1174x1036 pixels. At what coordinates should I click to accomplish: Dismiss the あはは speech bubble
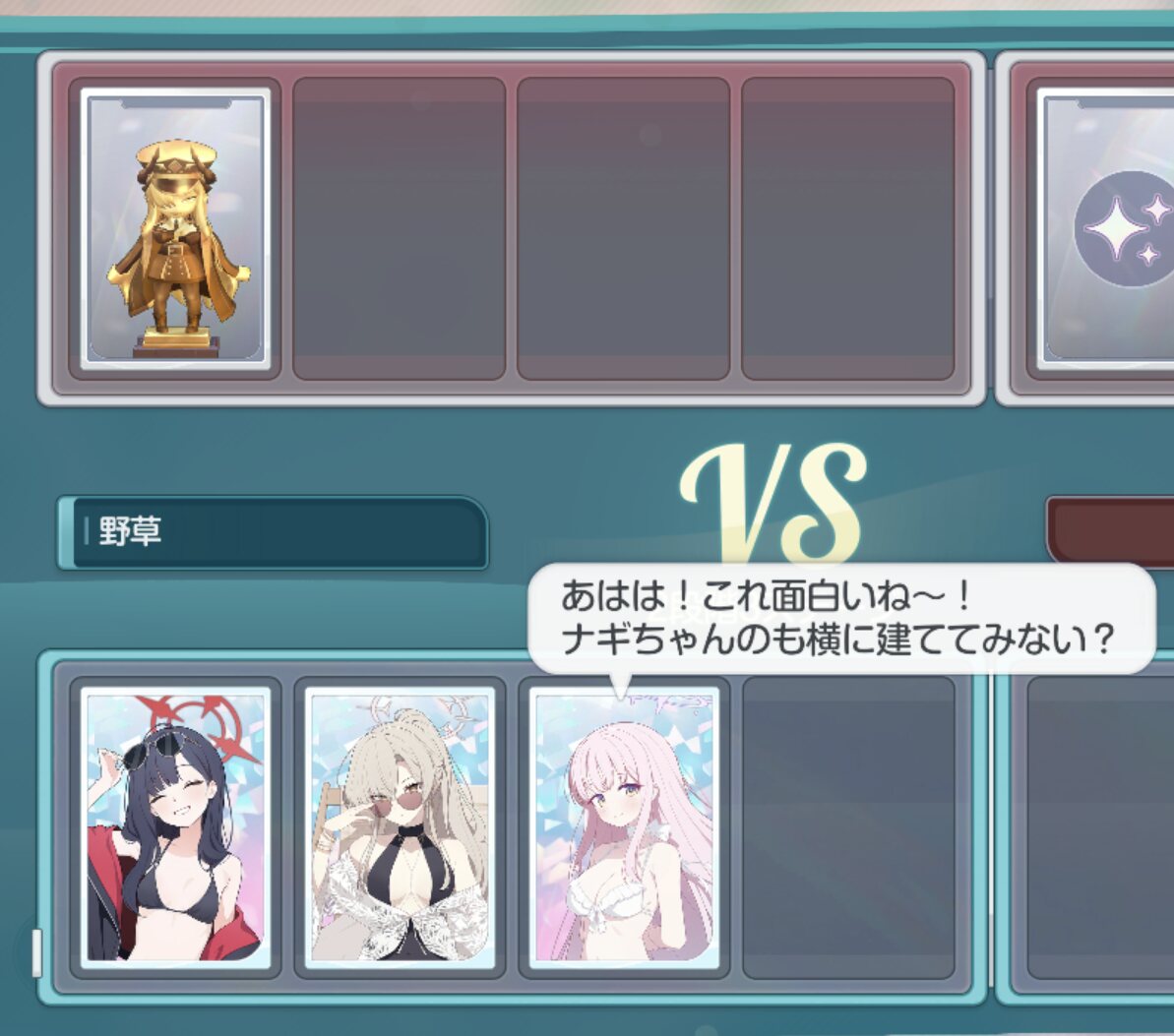pyautogui.click(x=840, y=619)
